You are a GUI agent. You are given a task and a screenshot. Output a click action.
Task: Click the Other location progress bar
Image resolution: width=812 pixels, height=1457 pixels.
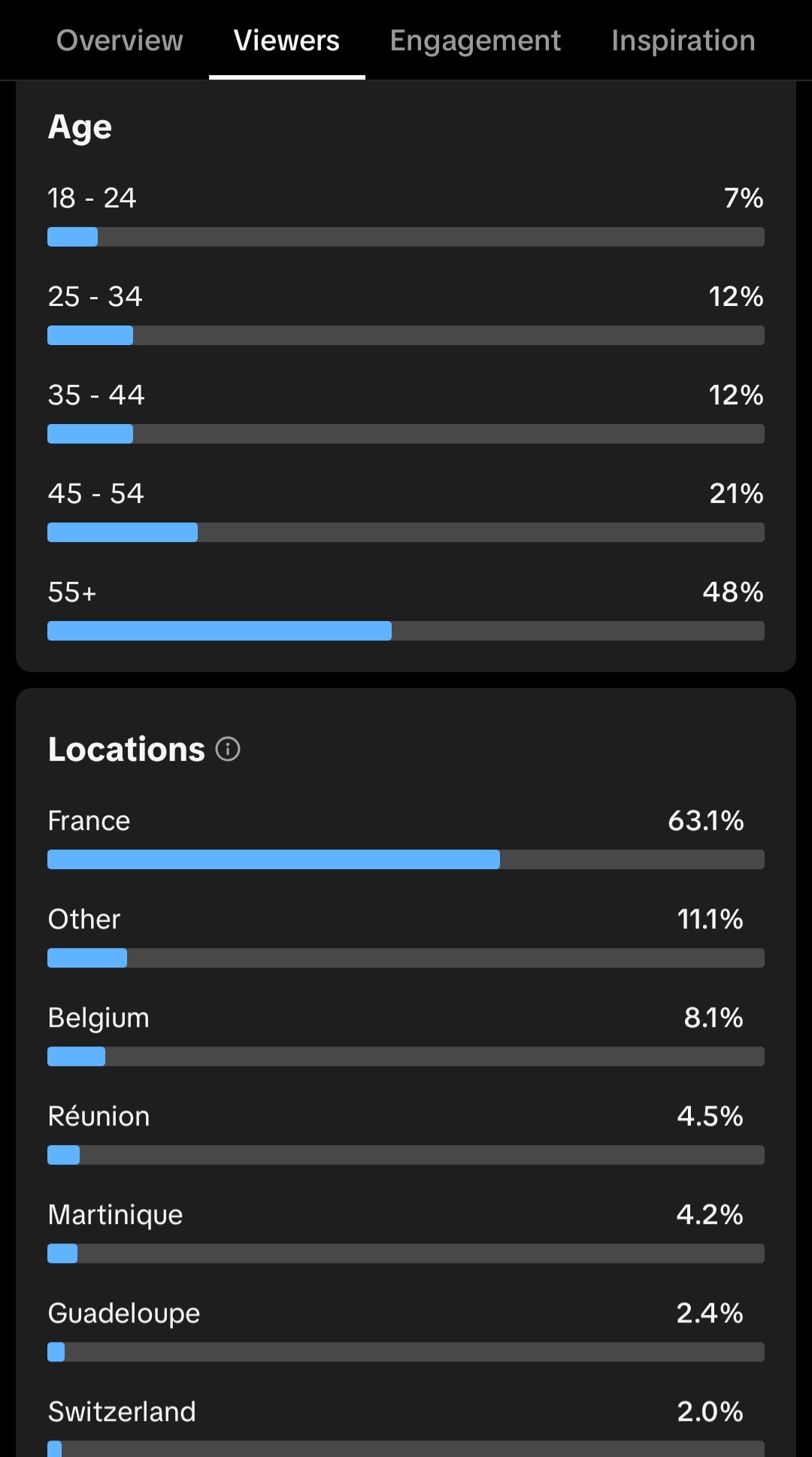click(x=406, y=958)
